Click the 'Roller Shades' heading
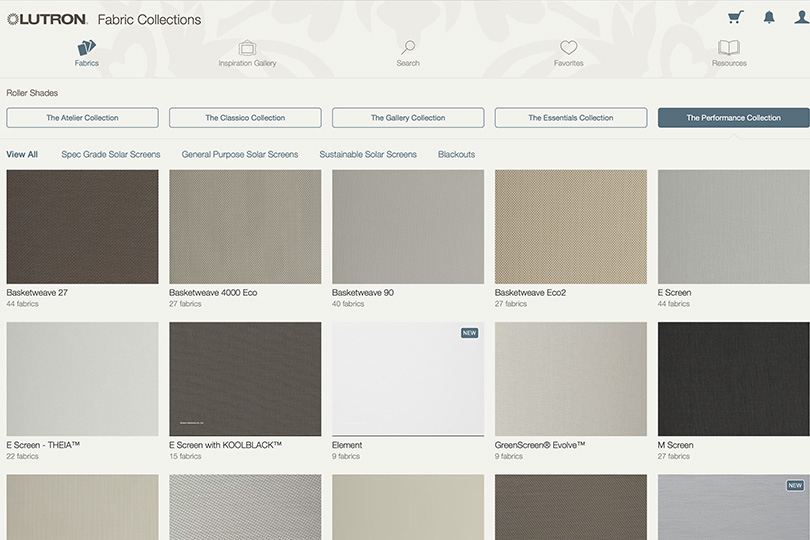This screenshot has width=810, height=540. (32, 93)
